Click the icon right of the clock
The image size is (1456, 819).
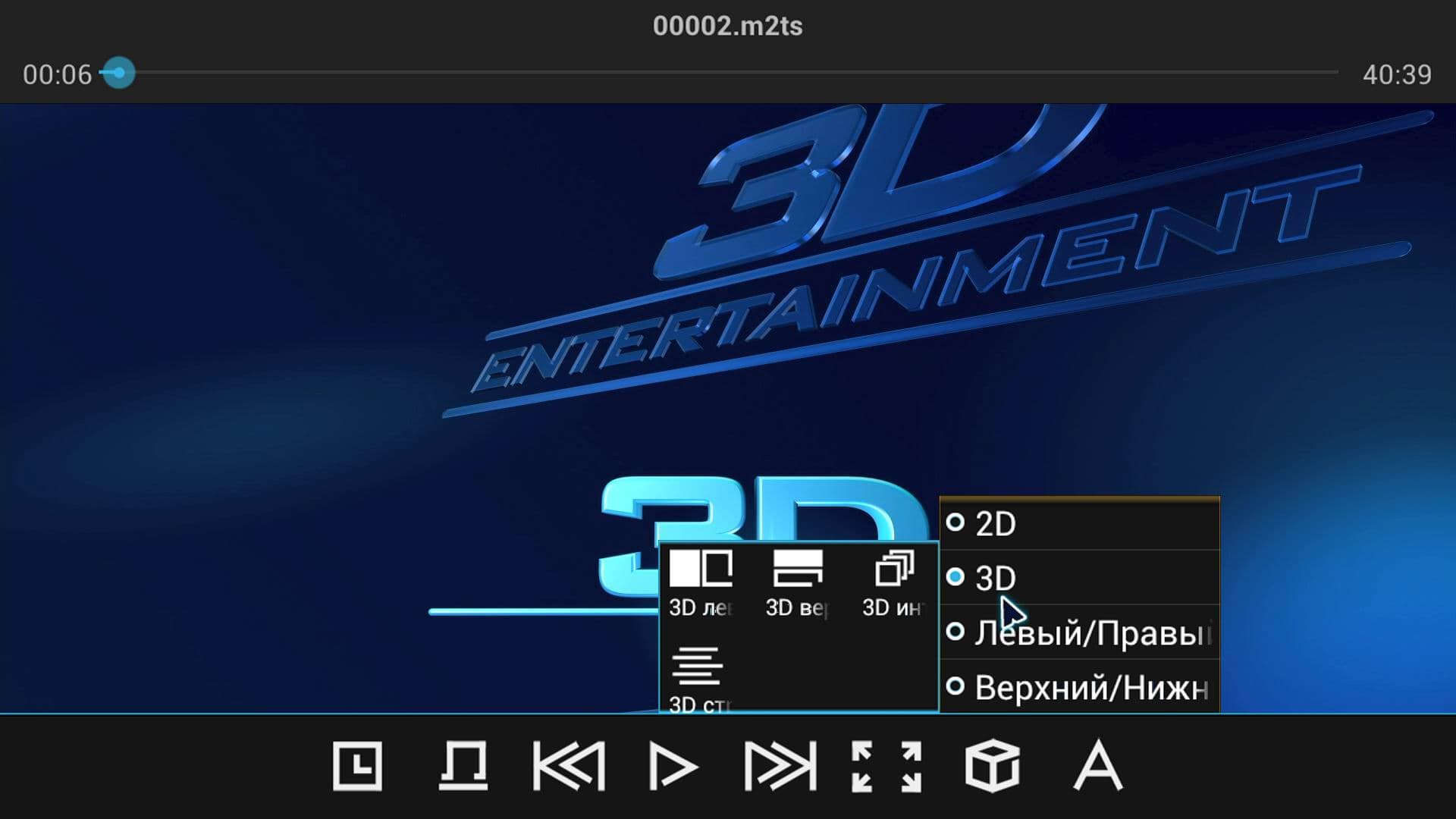click(x=463, y=766)
